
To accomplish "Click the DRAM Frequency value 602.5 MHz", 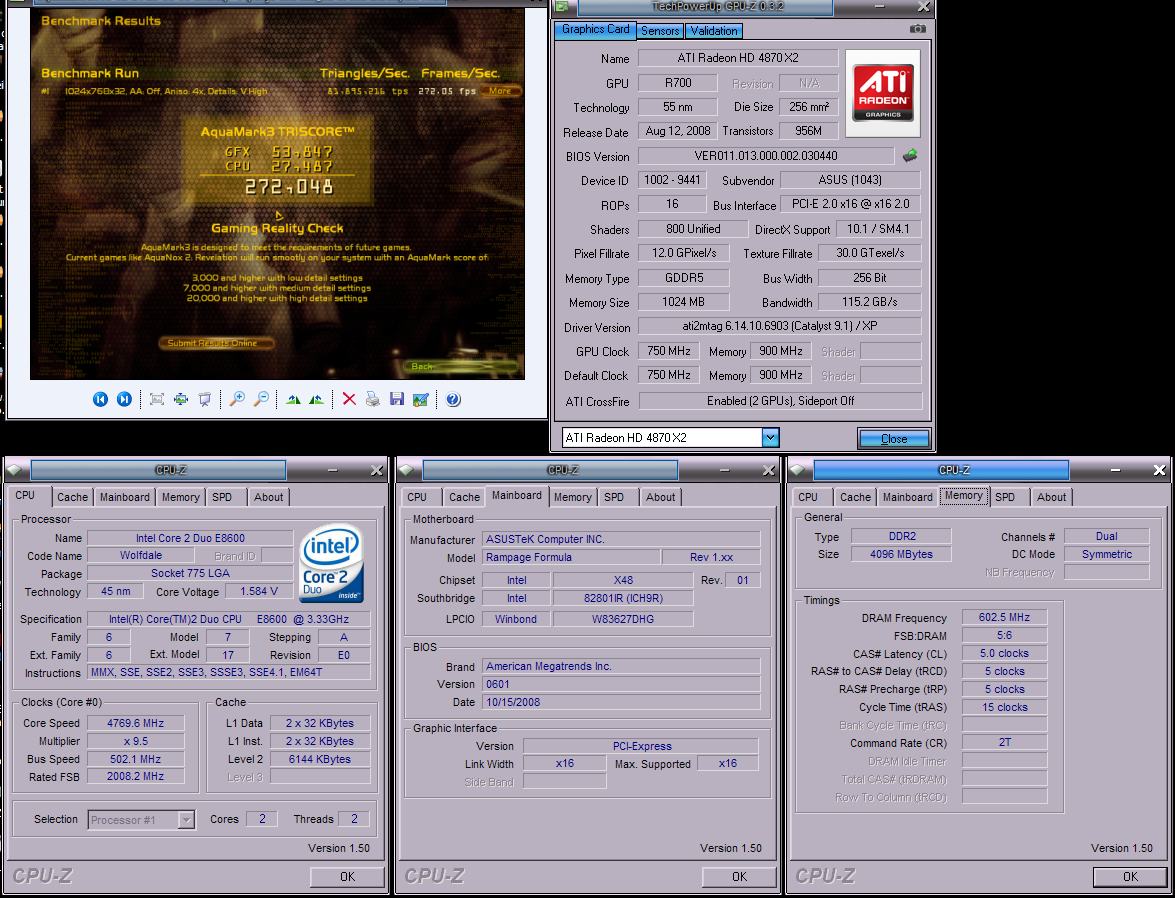I will point(1004,618).
